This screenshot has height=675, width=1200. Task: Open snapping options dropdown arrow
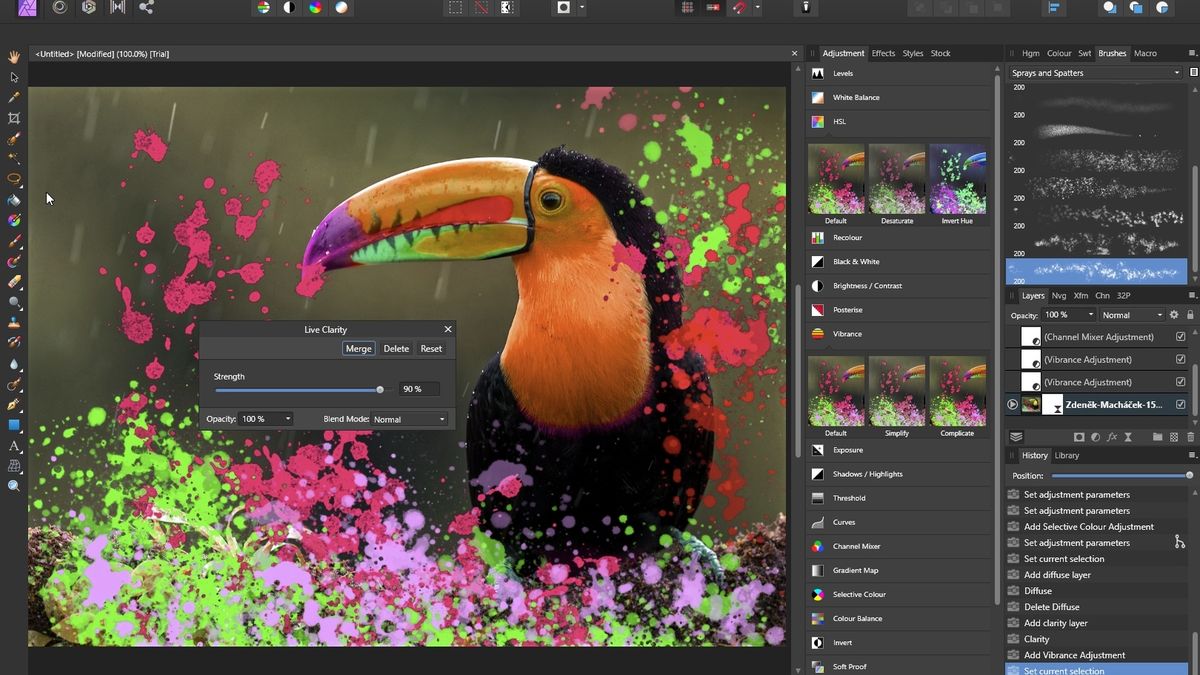click(758, 7)
